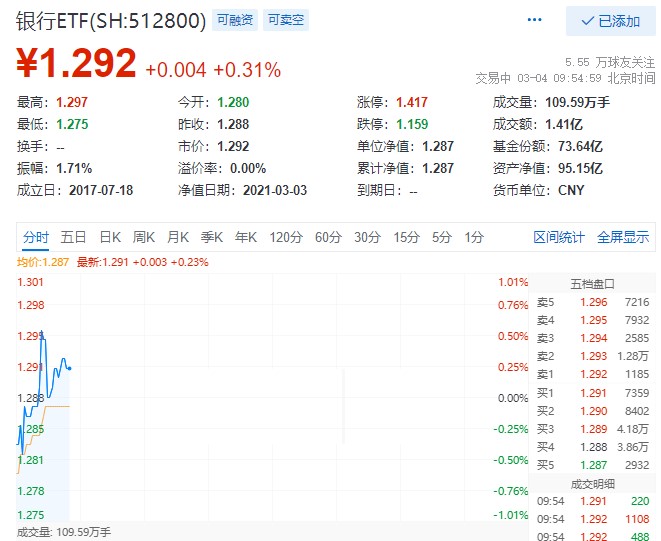The width and height of the screenshot is (661, 541).
Task: Show the 年K chart tab
Action: coord(246,237)
